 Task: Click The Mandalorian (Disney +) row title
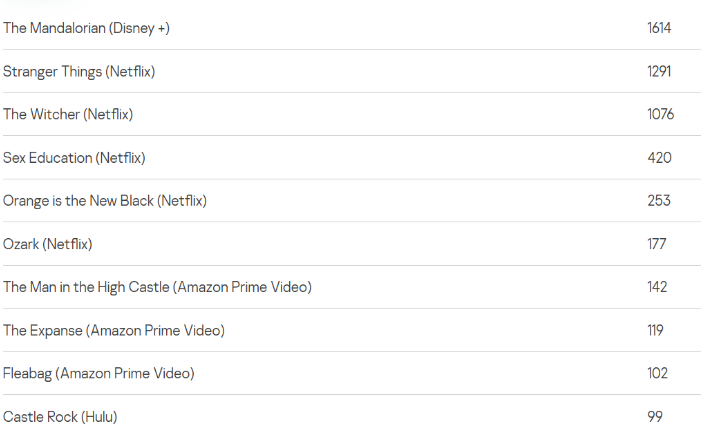point(86,28)
